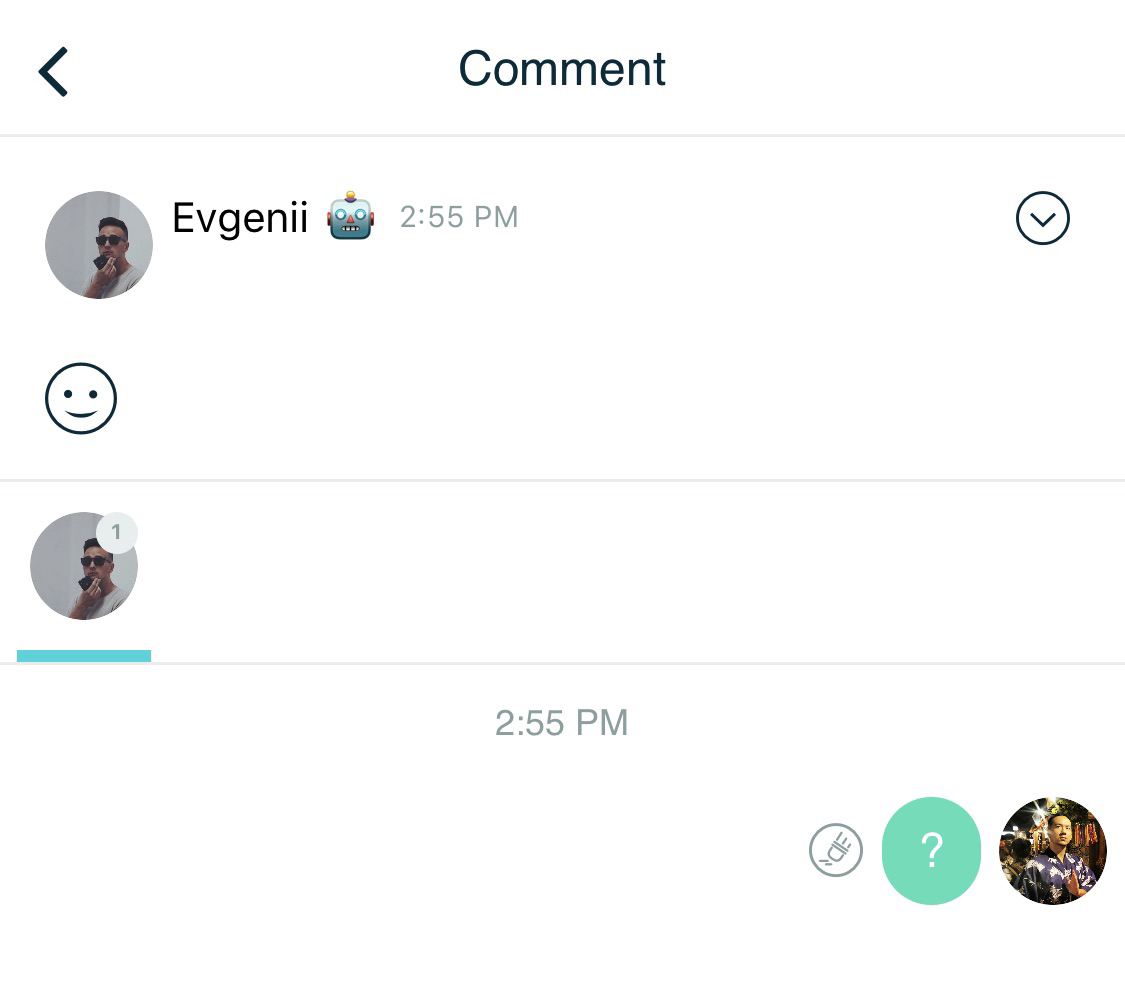This screenshot has width=1125, height=982.
Task: Click the 2:55 PM time next to Evgenii
Action: (459, 217)
